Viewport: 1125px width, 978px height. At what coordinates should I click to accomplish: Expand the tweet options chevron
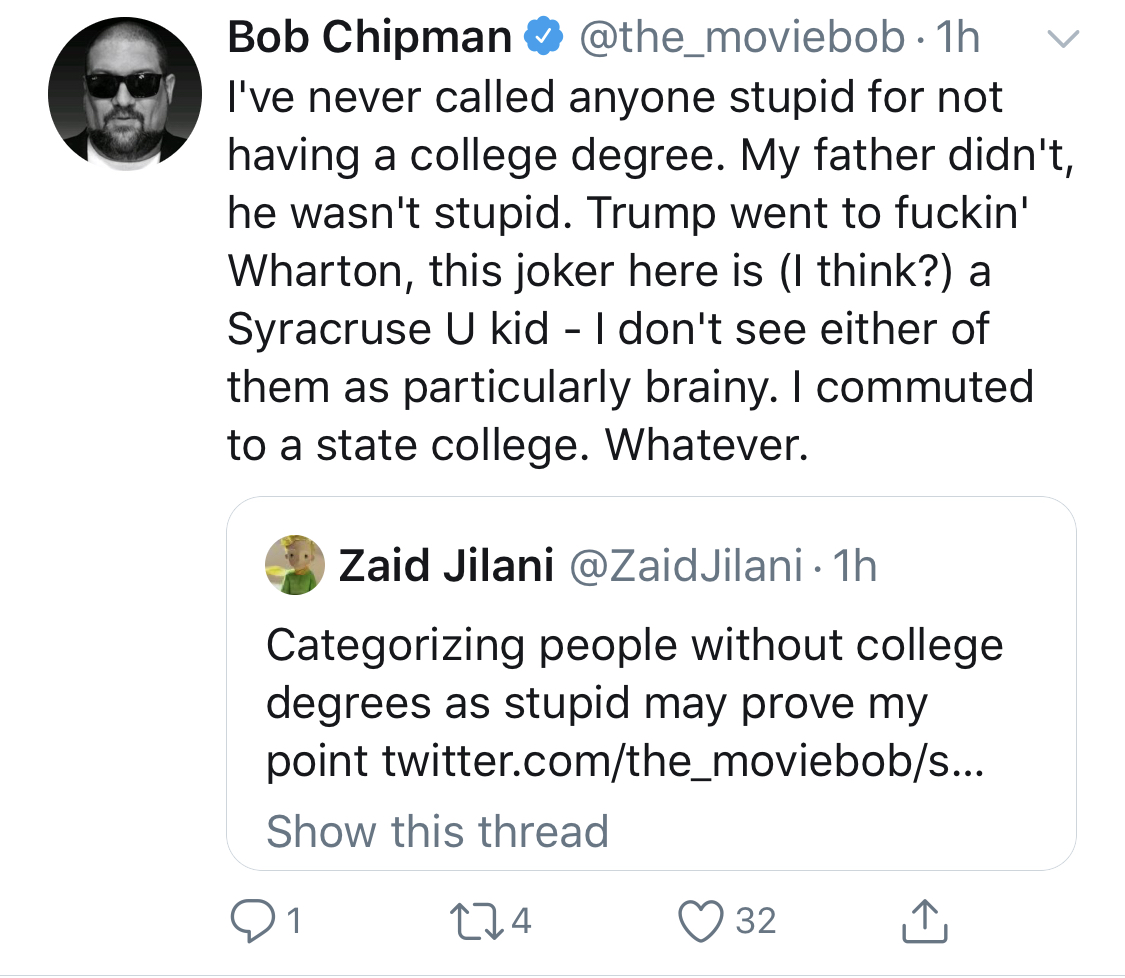1063,38
